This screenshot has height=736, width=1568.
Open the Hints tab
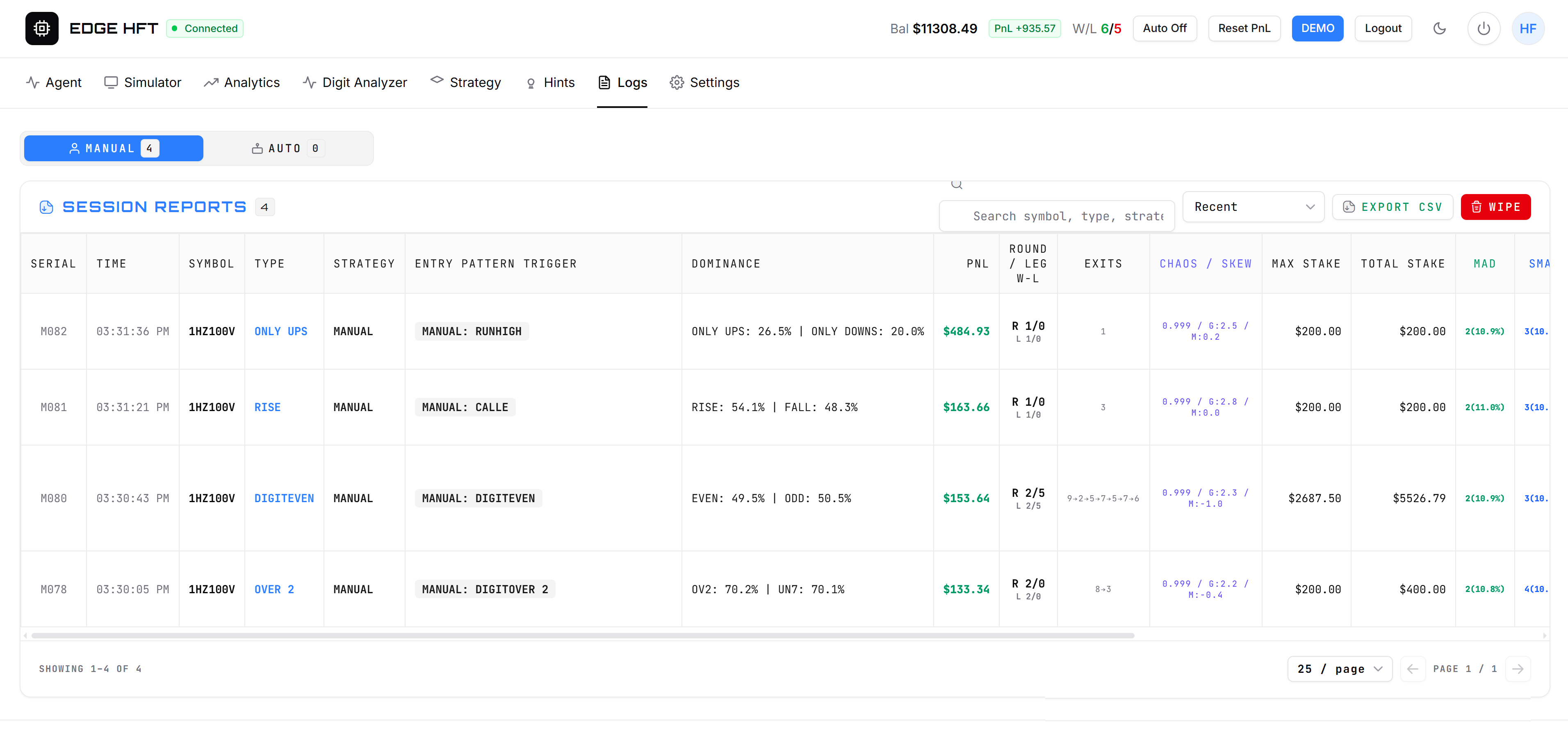tap(549, 82)
